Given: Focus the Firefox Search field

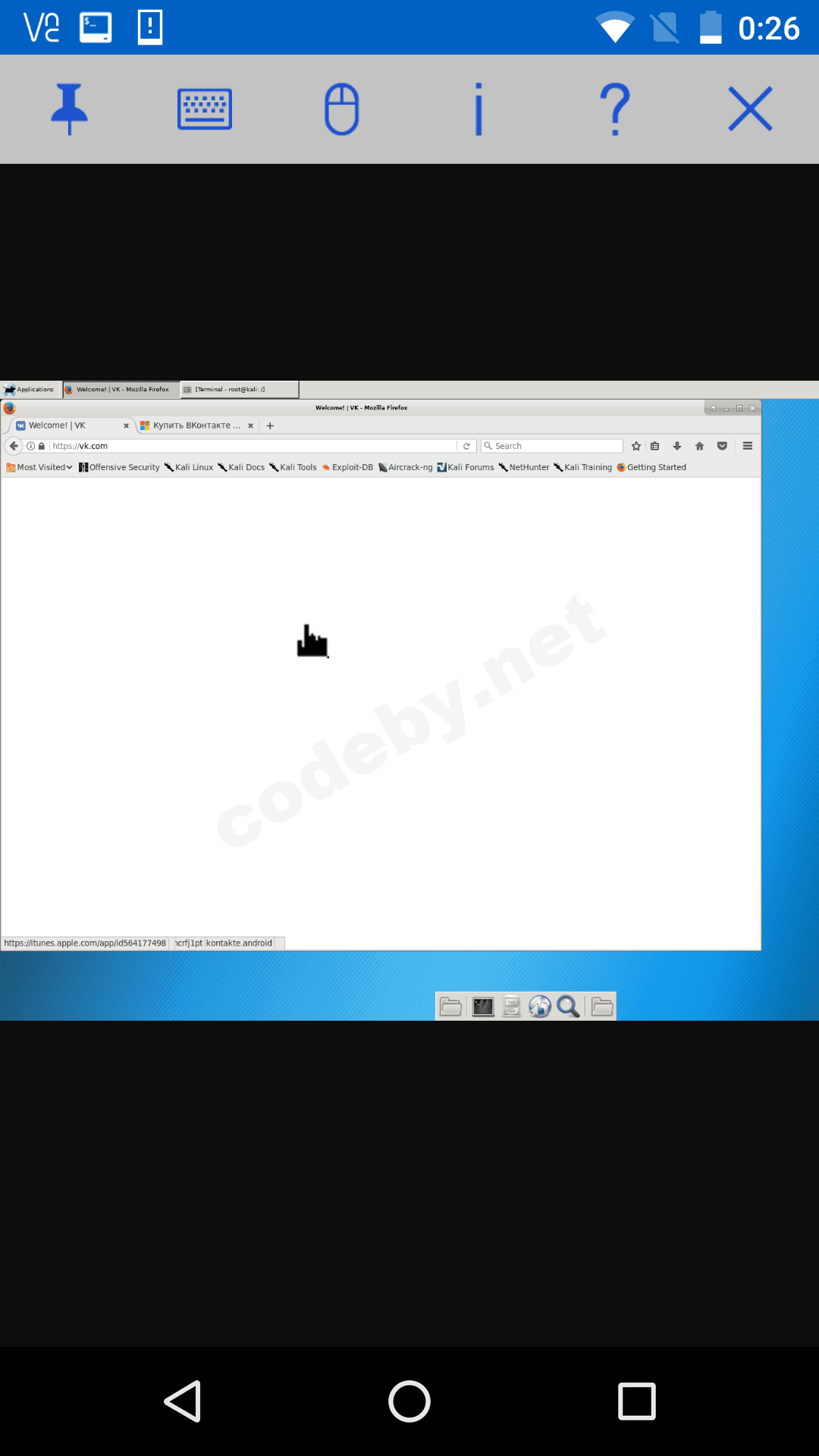Looking at the screenshot, I should pos(552,446).
